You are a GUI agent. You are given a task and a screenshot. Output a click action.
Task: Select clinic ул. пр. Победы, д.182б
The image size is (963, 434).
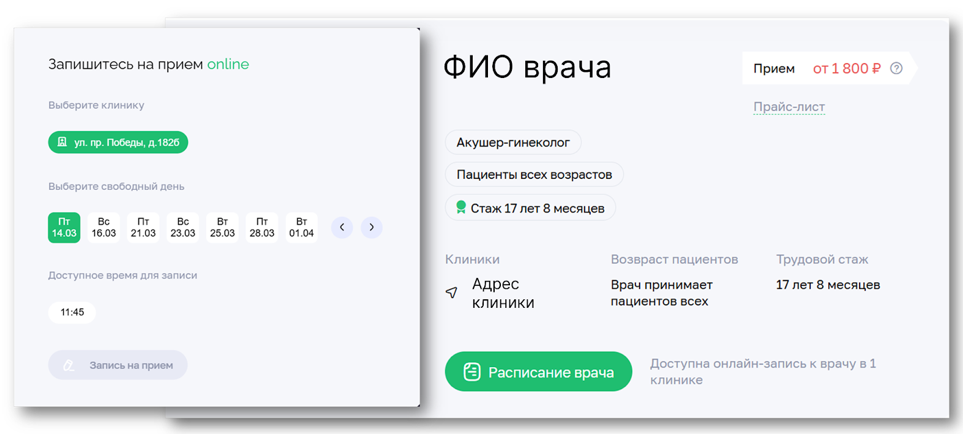click(118, 142)
